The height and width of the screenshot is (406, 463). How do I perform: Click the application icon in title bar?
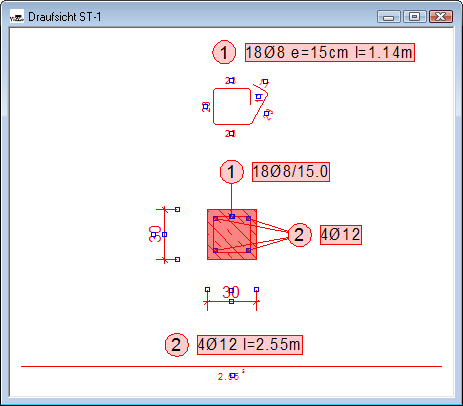pyautogui.click(x=17, y=16)
